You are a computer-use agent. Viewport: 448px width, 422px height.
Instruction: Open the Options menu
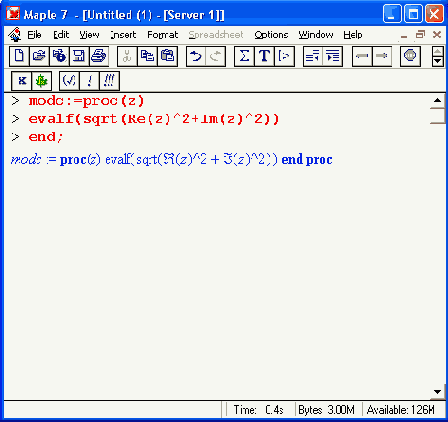click(271, 35)
